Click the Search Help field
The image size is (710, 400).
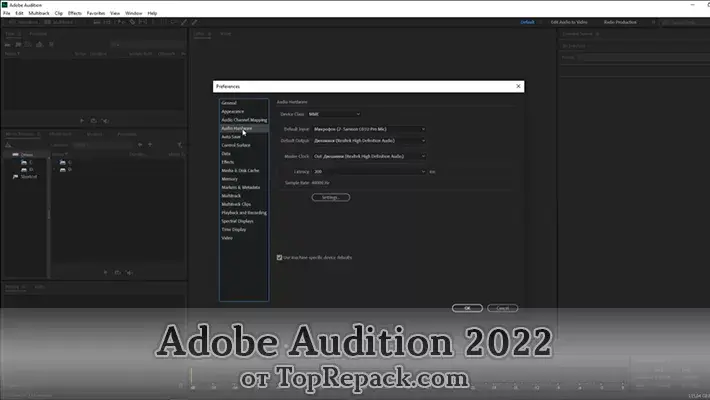[684, 22]
